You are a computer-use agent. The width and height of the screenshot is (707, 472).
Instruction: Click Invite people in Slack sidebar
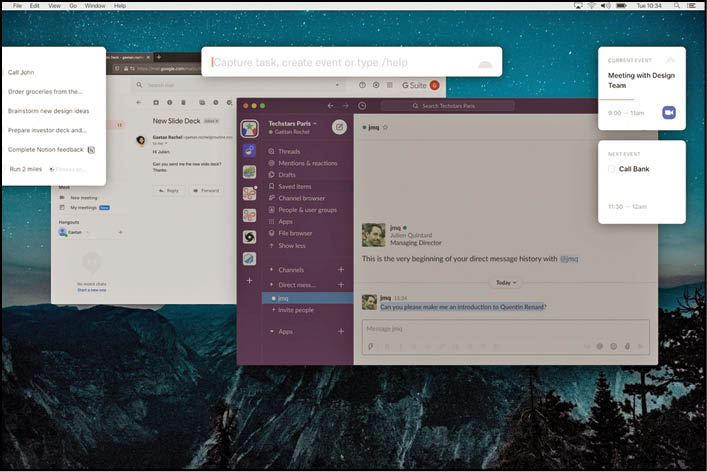coord(298,310)
